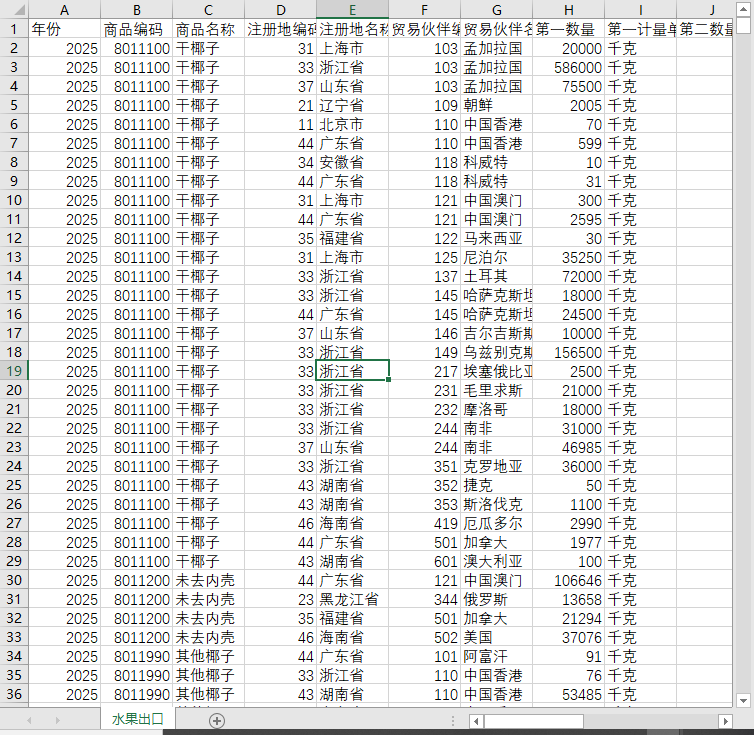Select the 北京市 cell
Image resolution: width=754 pixels, height=735 pixels.
(352, 124)
